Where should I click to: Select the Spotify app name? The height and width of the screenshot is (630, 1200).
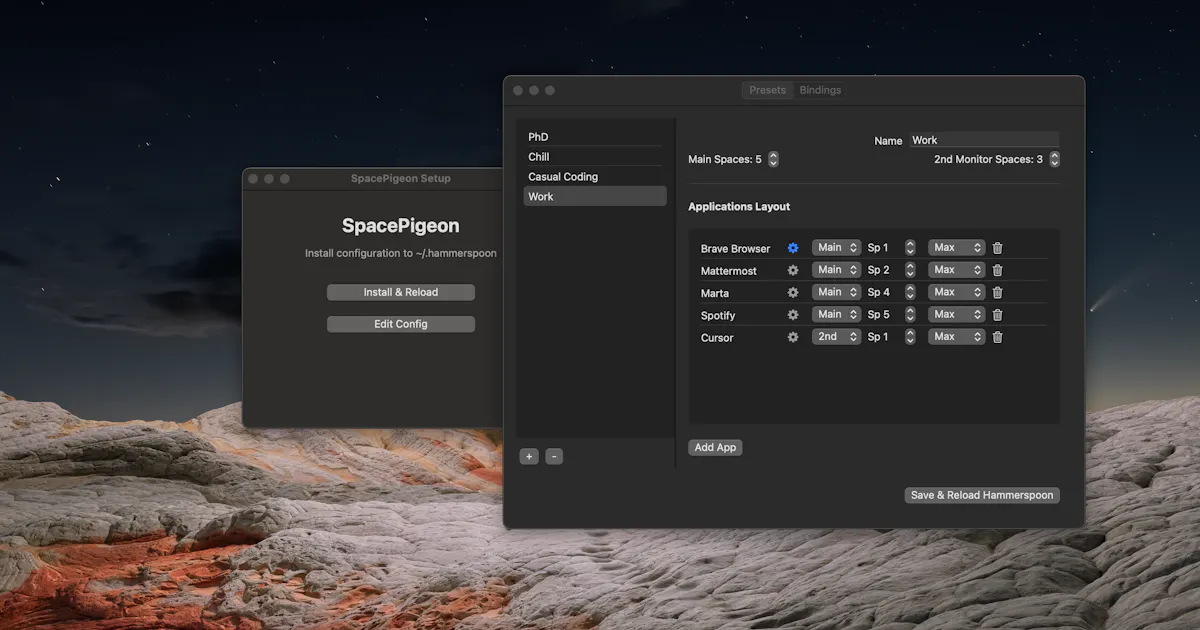pos(718,315)
